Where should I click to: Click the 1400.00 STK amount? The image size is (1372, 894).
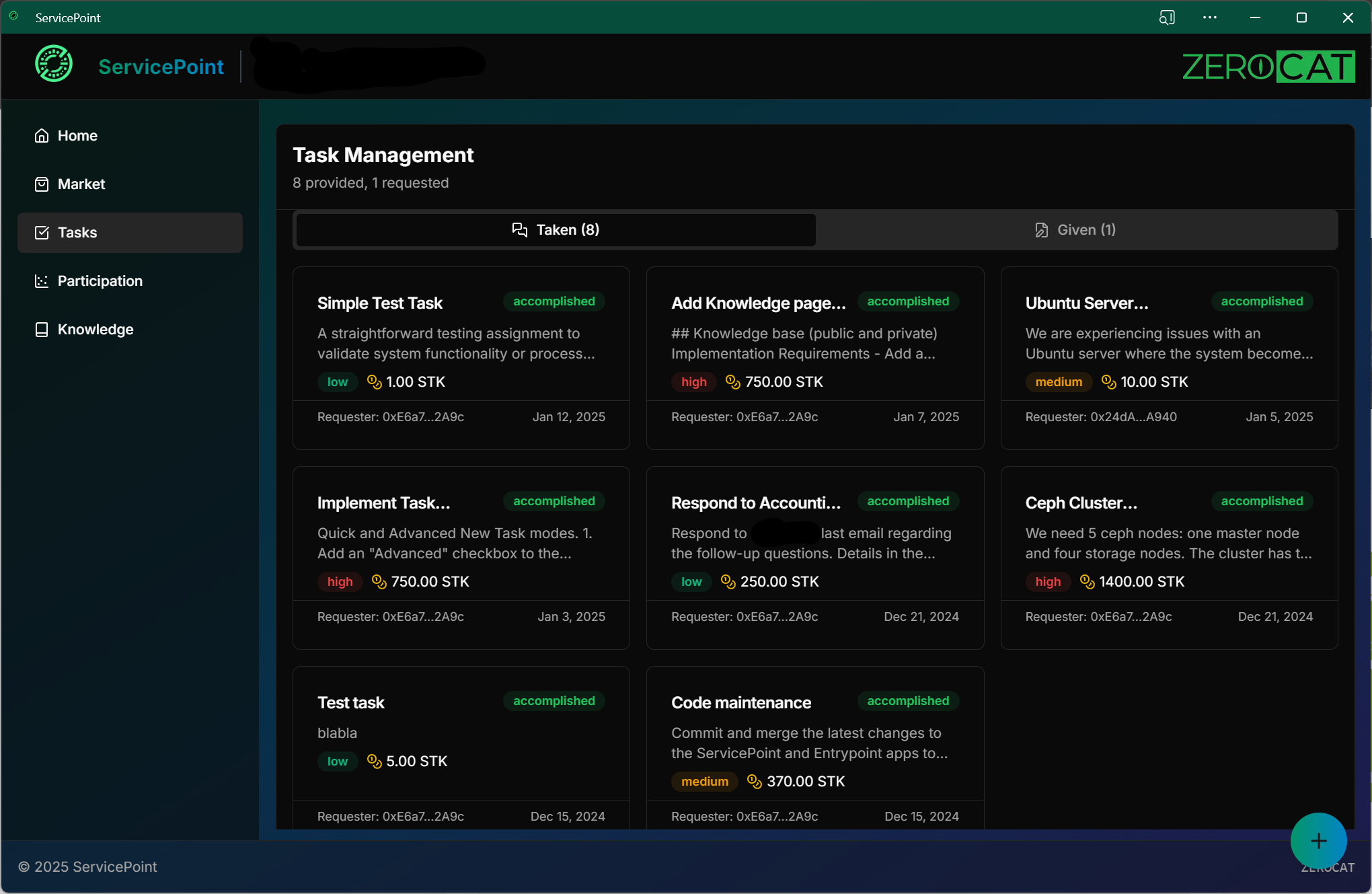[1142, 582]
